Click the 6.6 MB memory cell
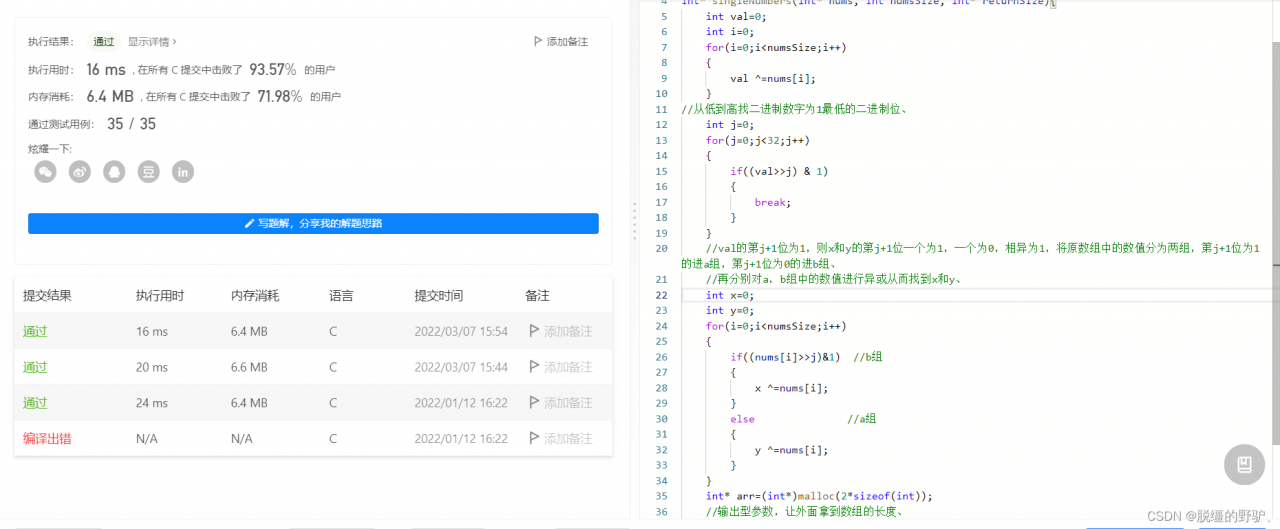1280x529 pixels. coord(249,367)
